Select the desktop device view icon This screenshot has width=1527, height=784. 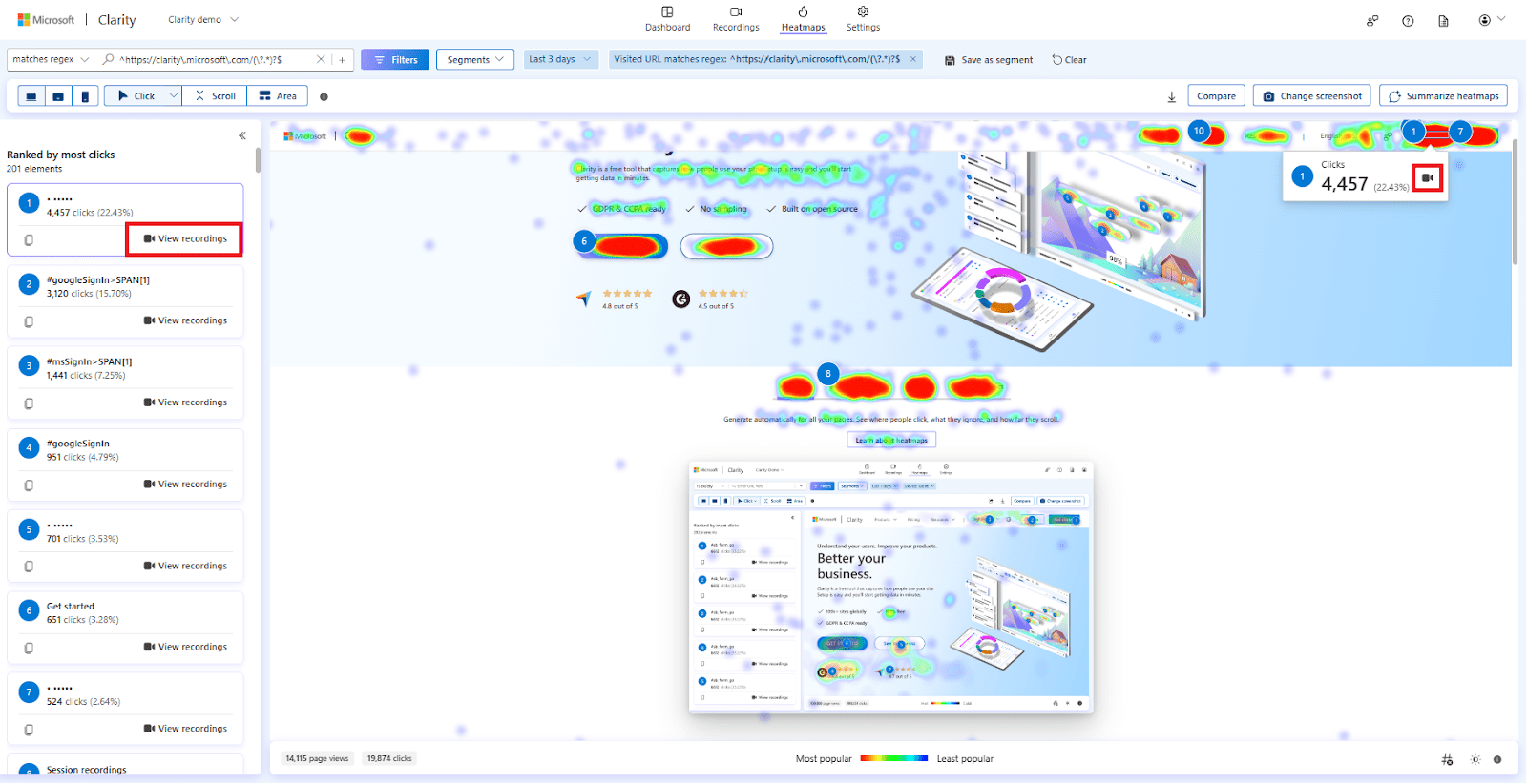coord(31,96)
